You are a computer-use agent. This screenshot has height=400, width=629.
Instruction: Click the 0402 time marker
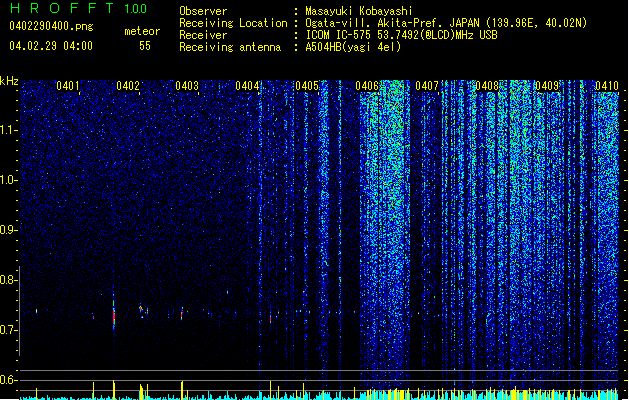tap(128, 86)
